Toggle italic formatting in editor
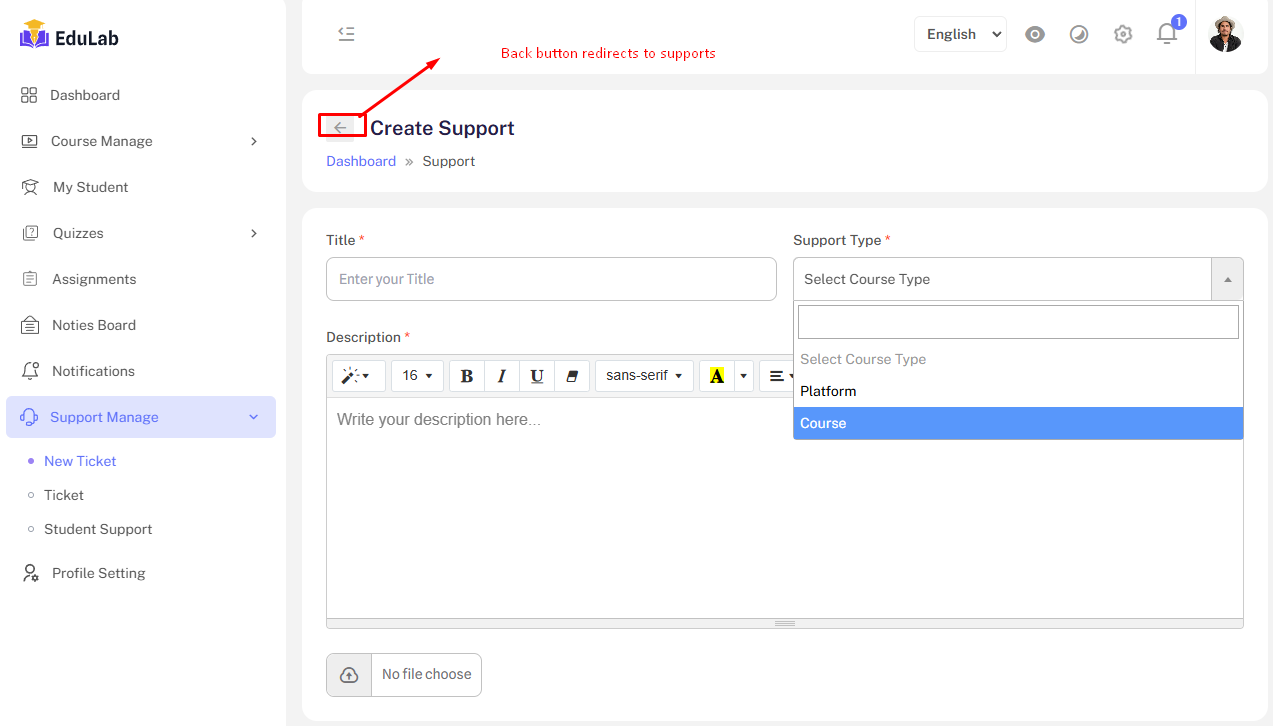Image resolution: width=1273 pixels, height=726 pixels. 502,376
